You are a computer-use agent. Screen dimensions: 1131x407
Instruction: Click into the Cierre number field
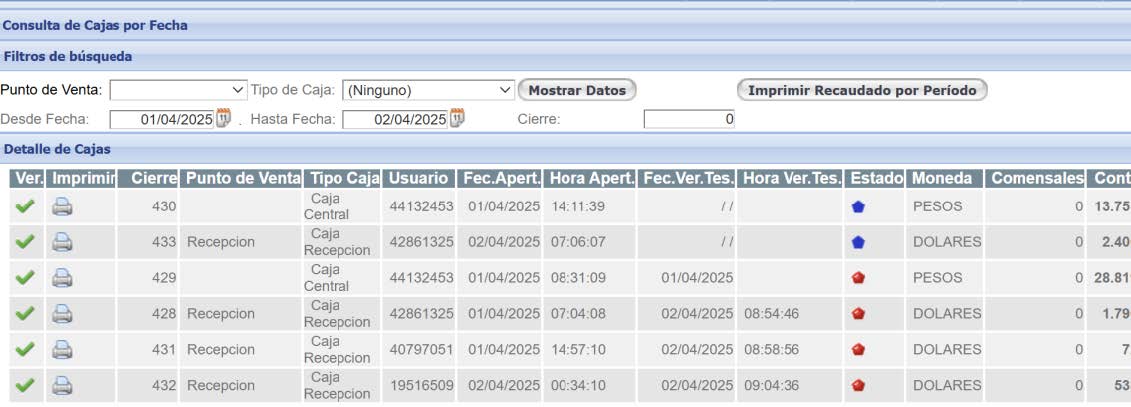coord(689,119)
